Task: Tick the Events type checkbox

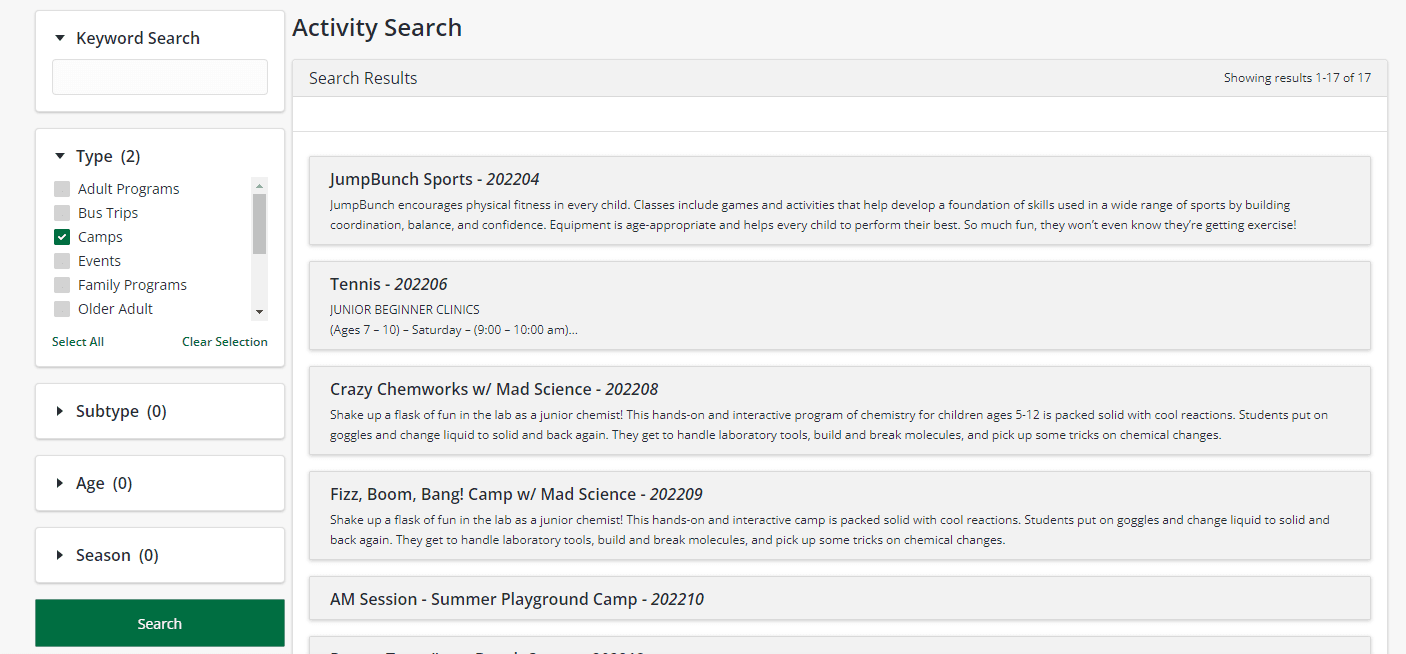Action: [62, 261]
